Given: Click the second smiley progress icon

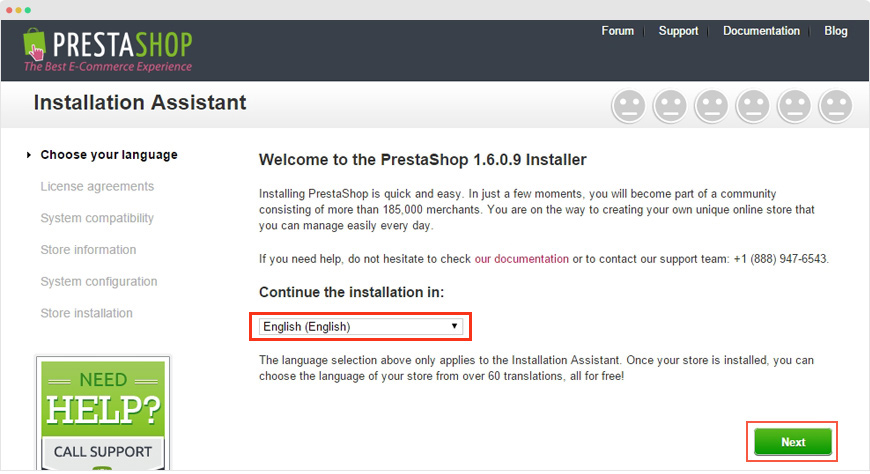Looking at the screenshot, I should coord(670,105).
